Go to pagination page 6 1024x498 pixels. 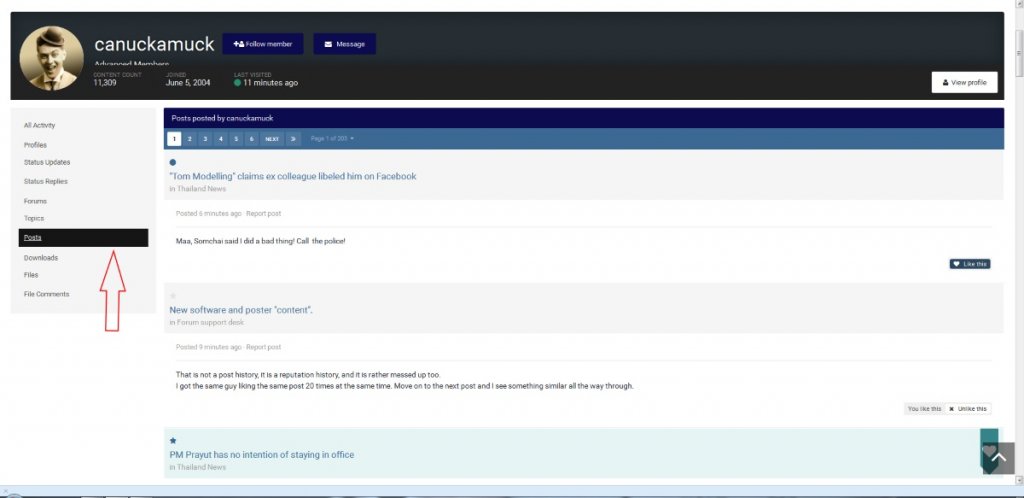(251, 138)
